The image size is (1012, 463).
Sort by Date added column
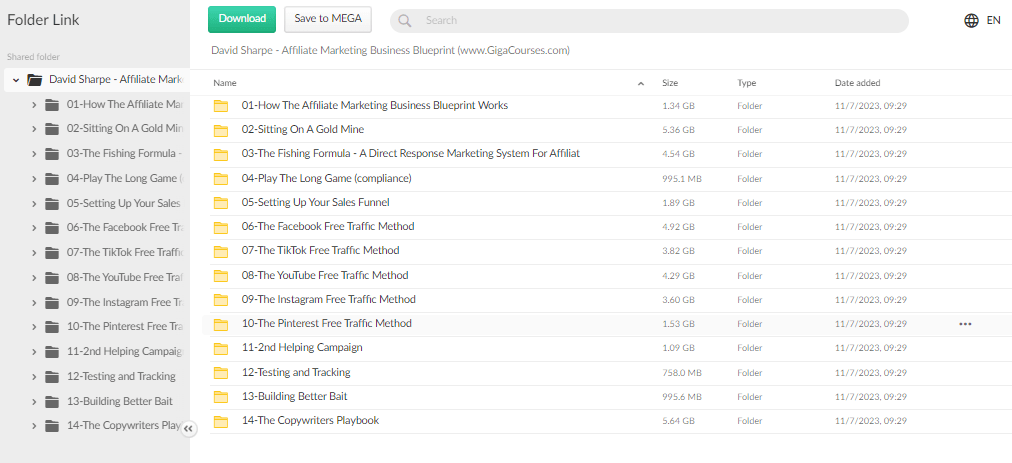point(857,83)
